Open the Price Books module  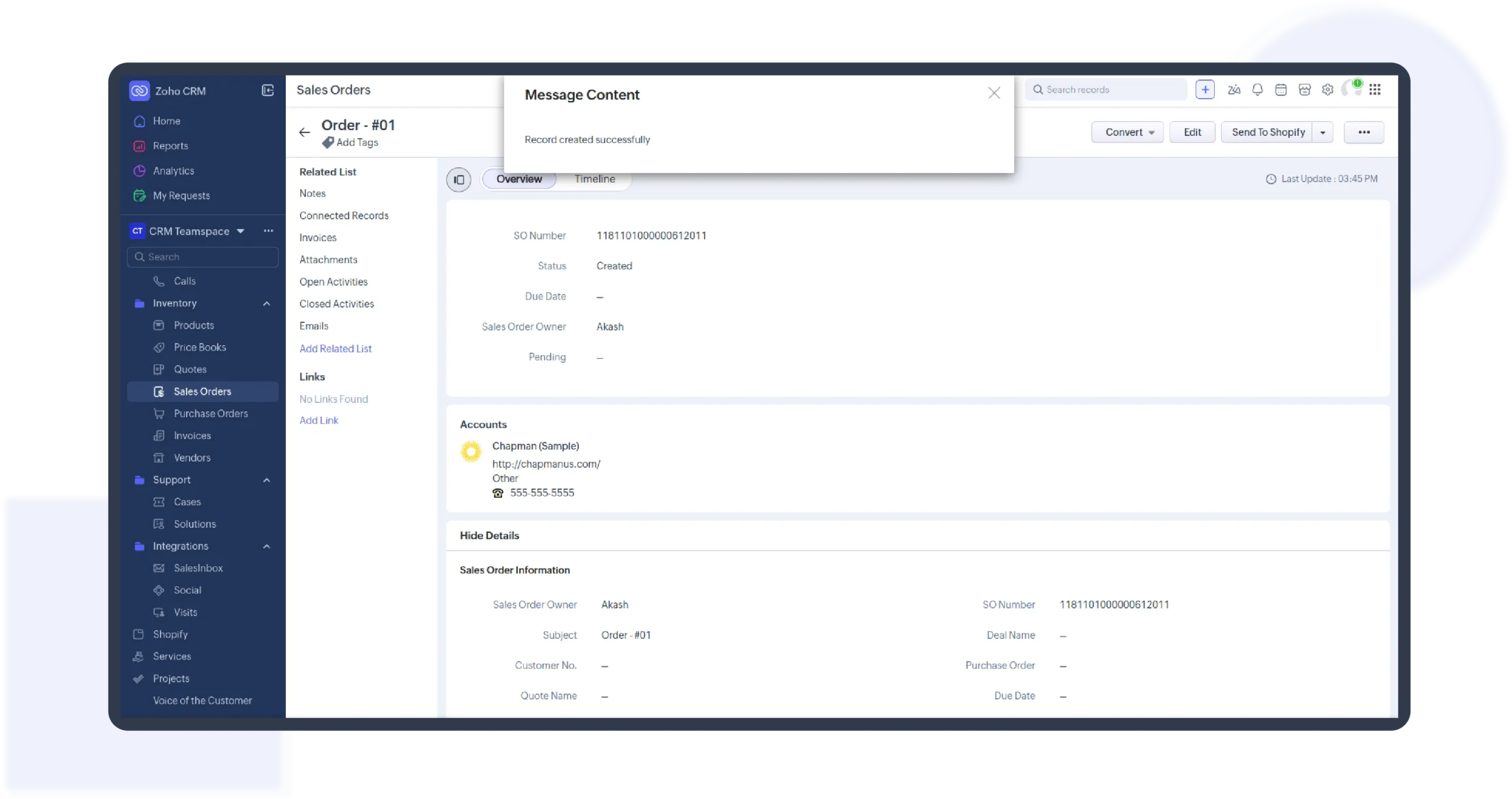coord(200,347)
